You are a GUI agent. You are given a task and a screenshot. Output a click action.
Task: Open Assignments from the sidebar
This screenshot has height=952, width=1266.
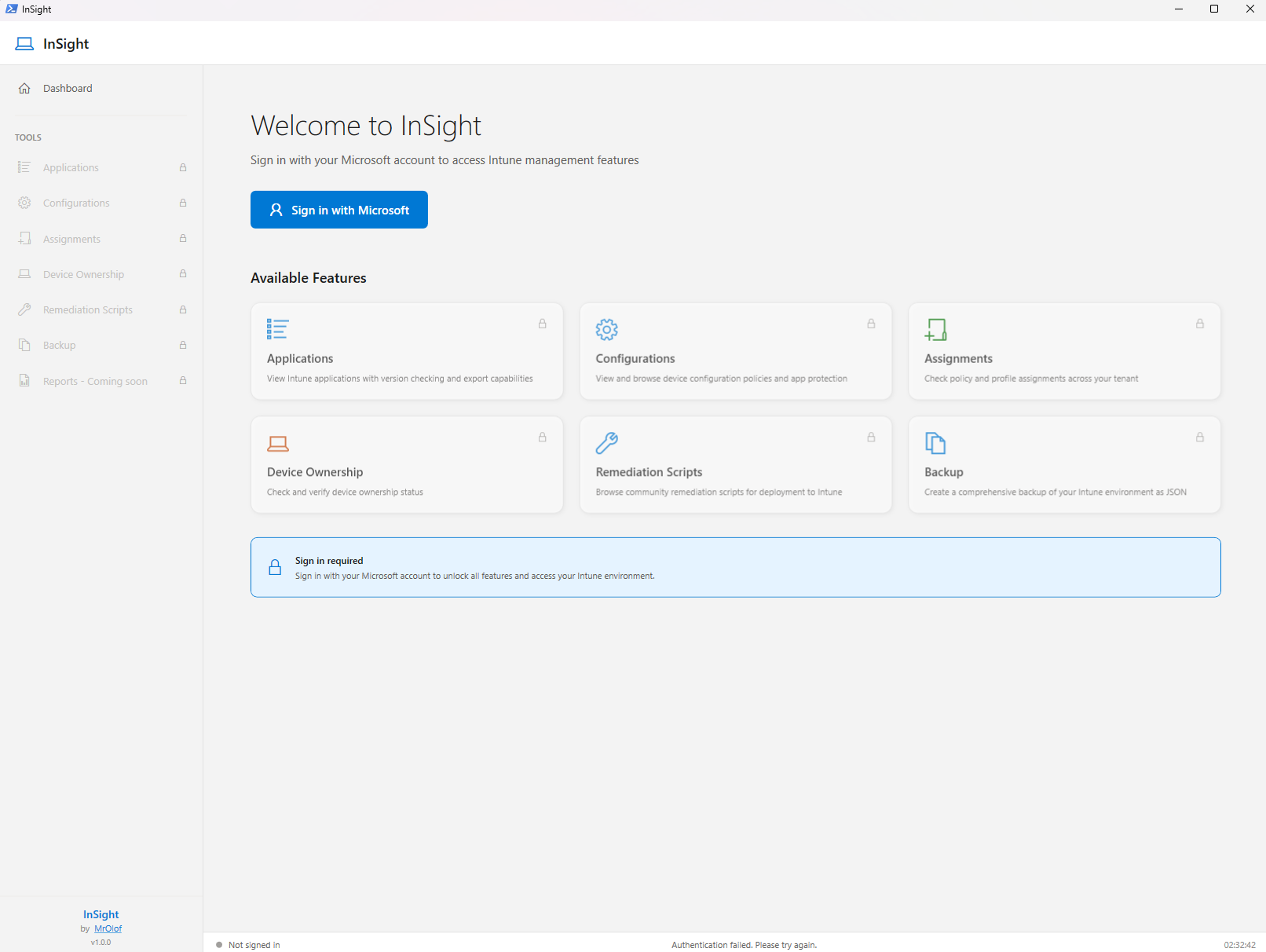pyautogui.click(x=101, y=239)
